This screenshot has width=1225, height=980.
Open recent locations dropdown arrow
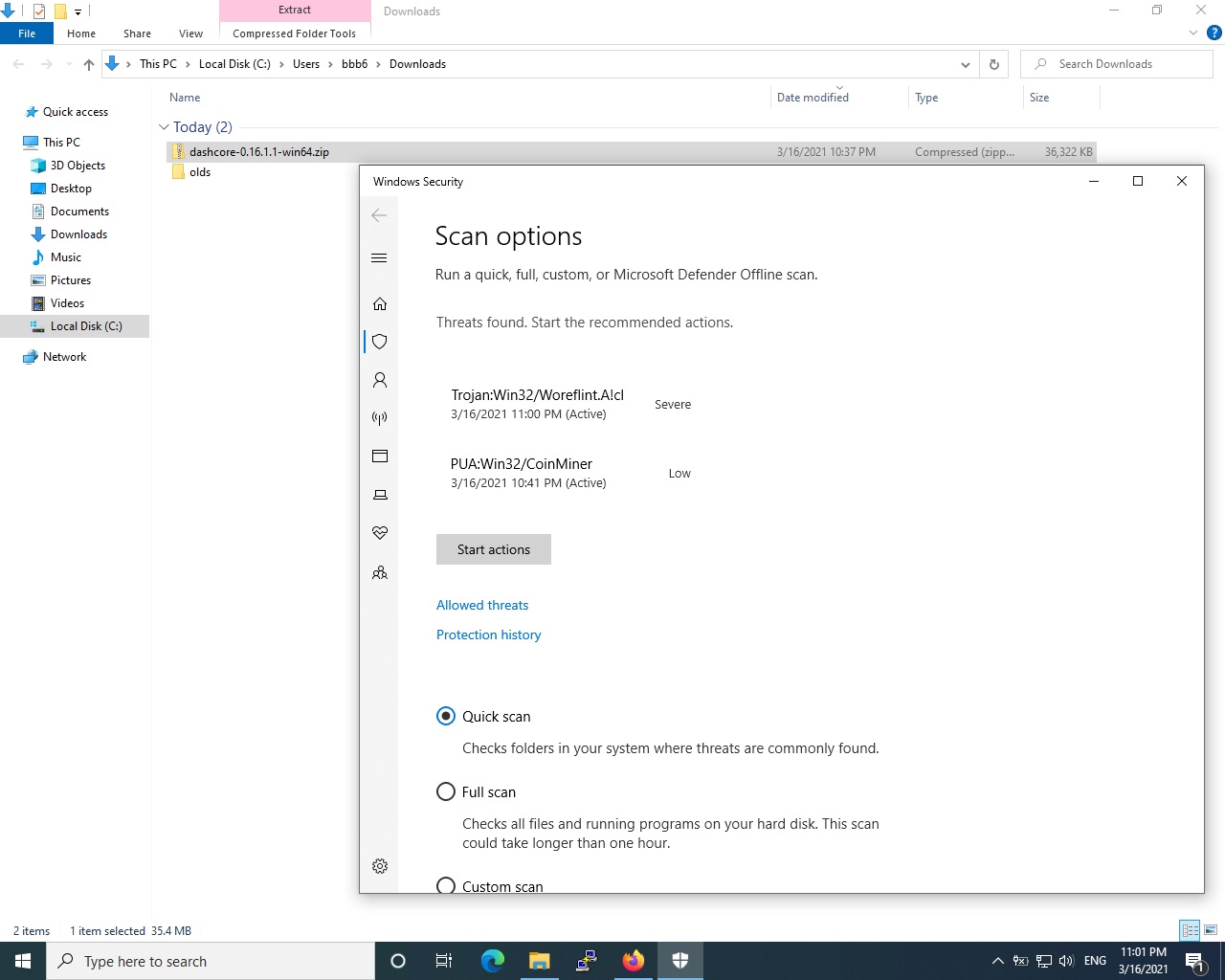(x=68, y=64)
